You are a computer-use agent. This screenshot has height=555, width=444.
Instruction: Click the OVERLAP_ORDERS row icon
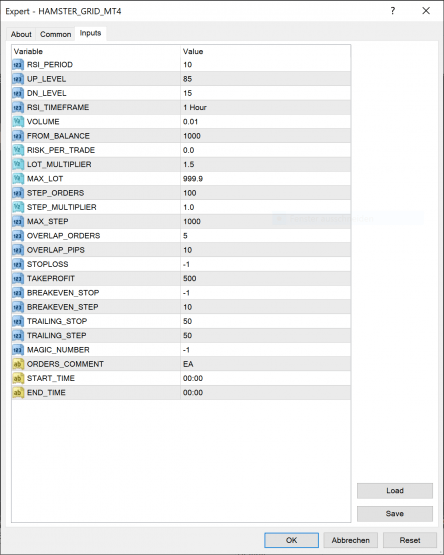(18, 236)
